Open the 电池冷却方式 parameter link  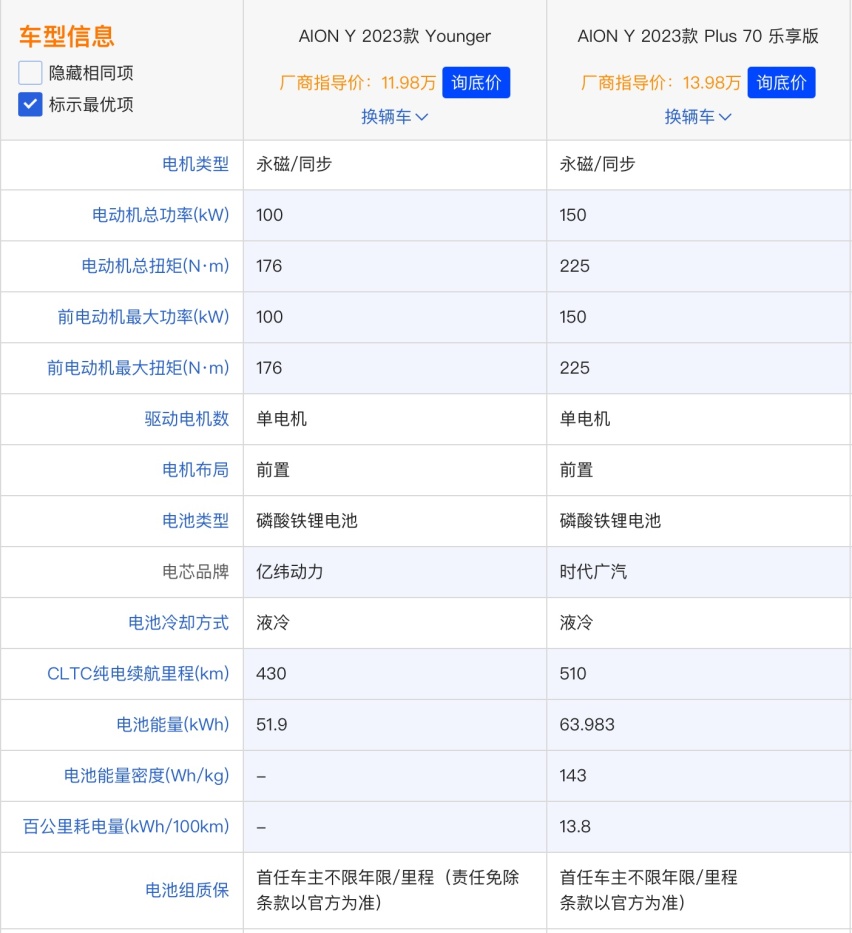178,622
